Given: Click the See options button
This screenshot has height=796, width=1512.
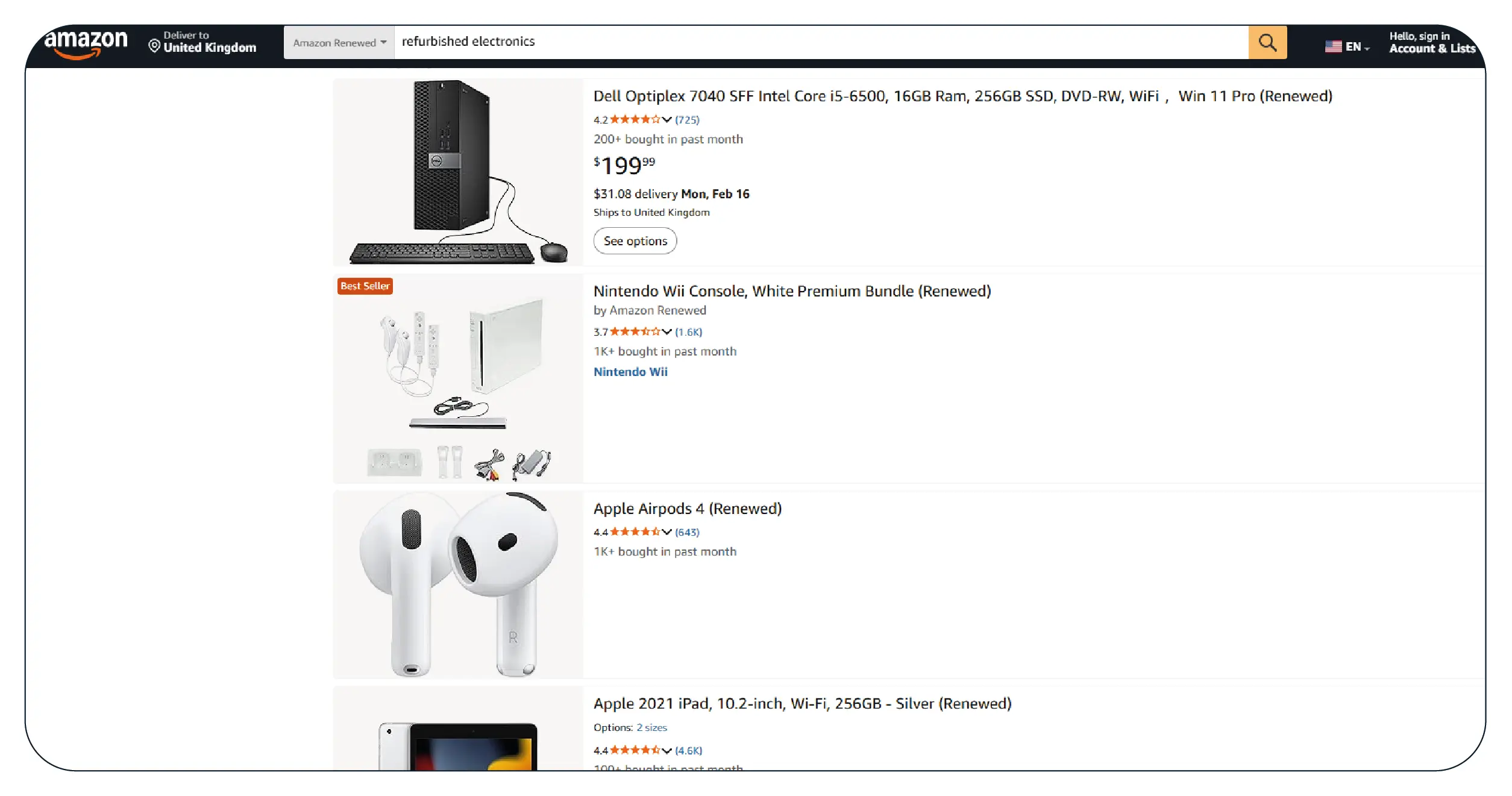Looking at the screenshot, I should (x=635, y=241).
